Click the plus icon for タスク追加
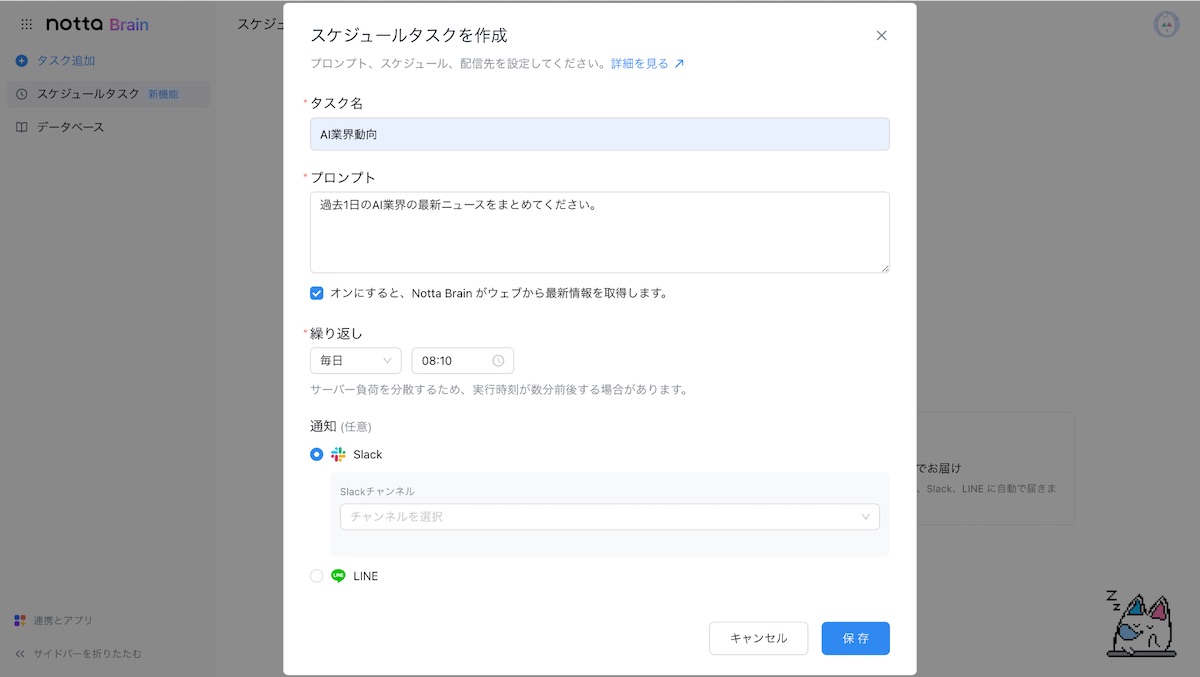Screen dimensions: 1200x677 [22, 61]
